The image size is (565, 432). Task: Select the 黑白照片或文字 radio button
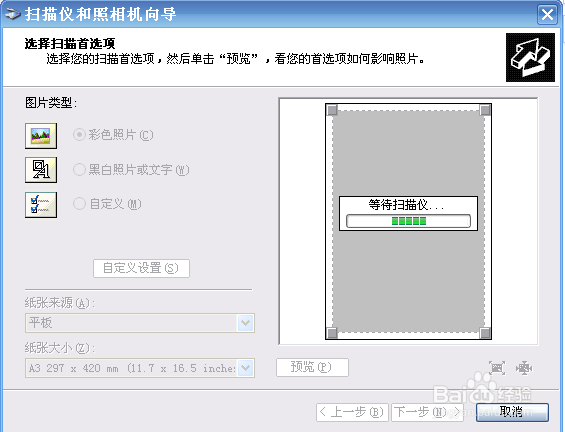[79, 170]
